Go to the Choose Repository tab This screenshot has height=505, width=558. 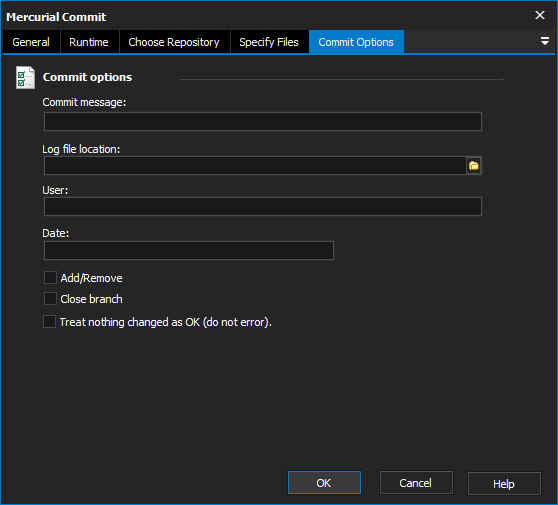point(174,42)
